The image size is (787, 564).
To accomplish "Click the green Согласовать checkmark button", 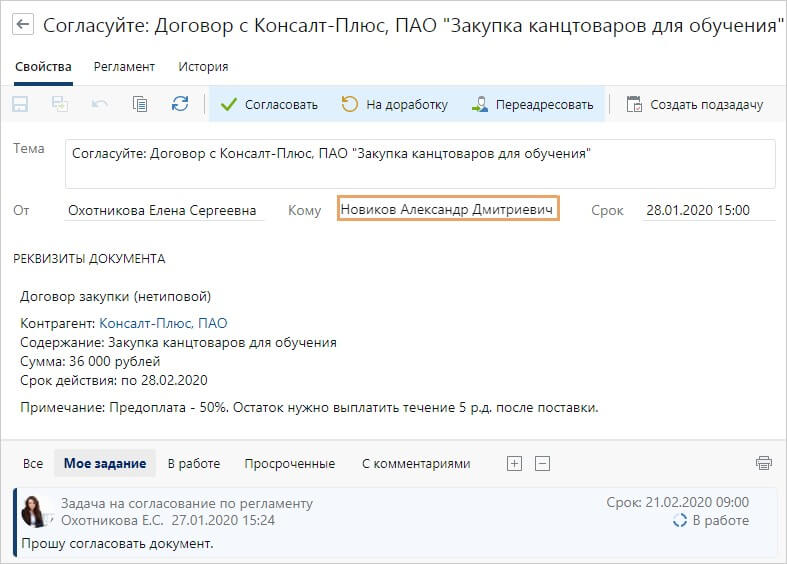I will (x=269, y=104).
